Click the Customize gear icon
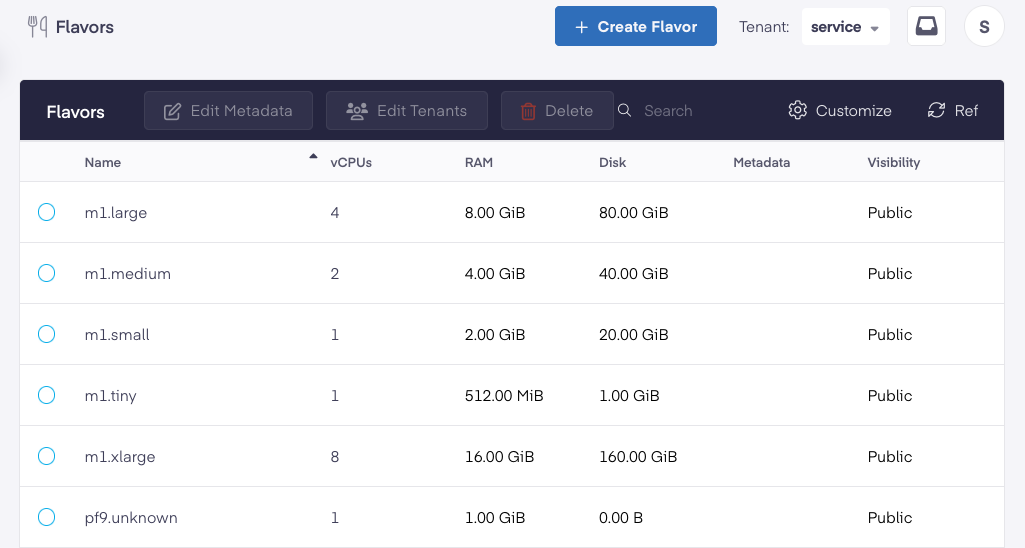This screenshot has height=548, width=1025. (x=797, y=111)
